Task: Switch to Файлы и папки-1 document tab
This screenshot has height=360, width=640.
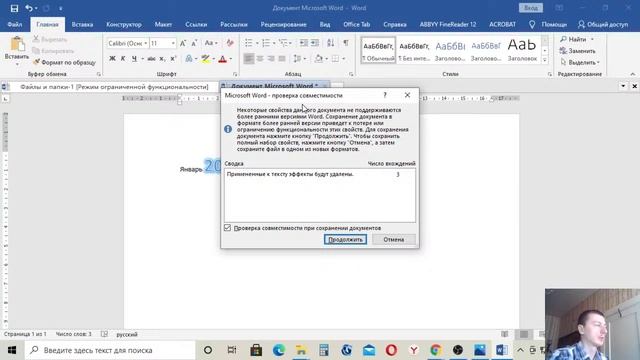Action: [114, 87]
